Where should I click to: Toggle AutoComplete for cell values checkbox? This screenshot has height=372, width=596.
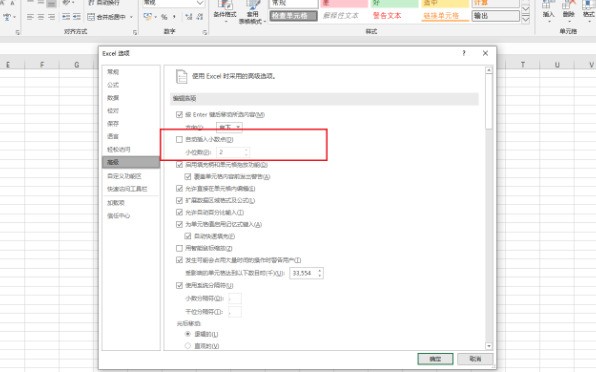pyautogui.click(x=179, y=224)
